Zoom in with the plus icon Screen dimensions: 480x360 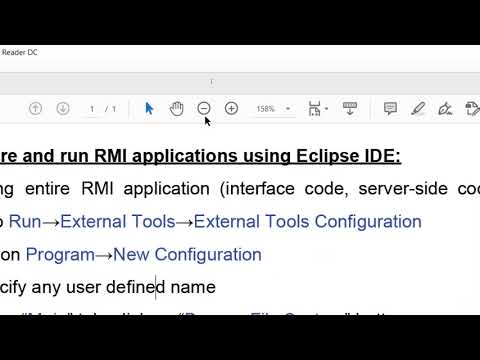tap(231, 108)
